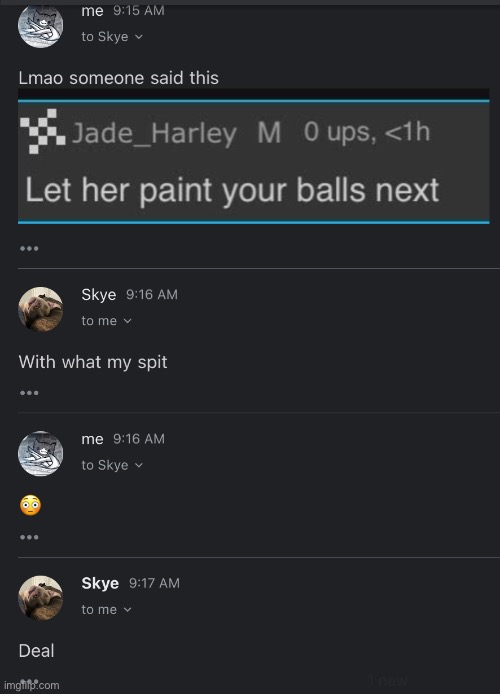Screen dimensions: 500x694
Task: Tap the faint "1 new" indicator at the bottom
Action: pos(388,680)
